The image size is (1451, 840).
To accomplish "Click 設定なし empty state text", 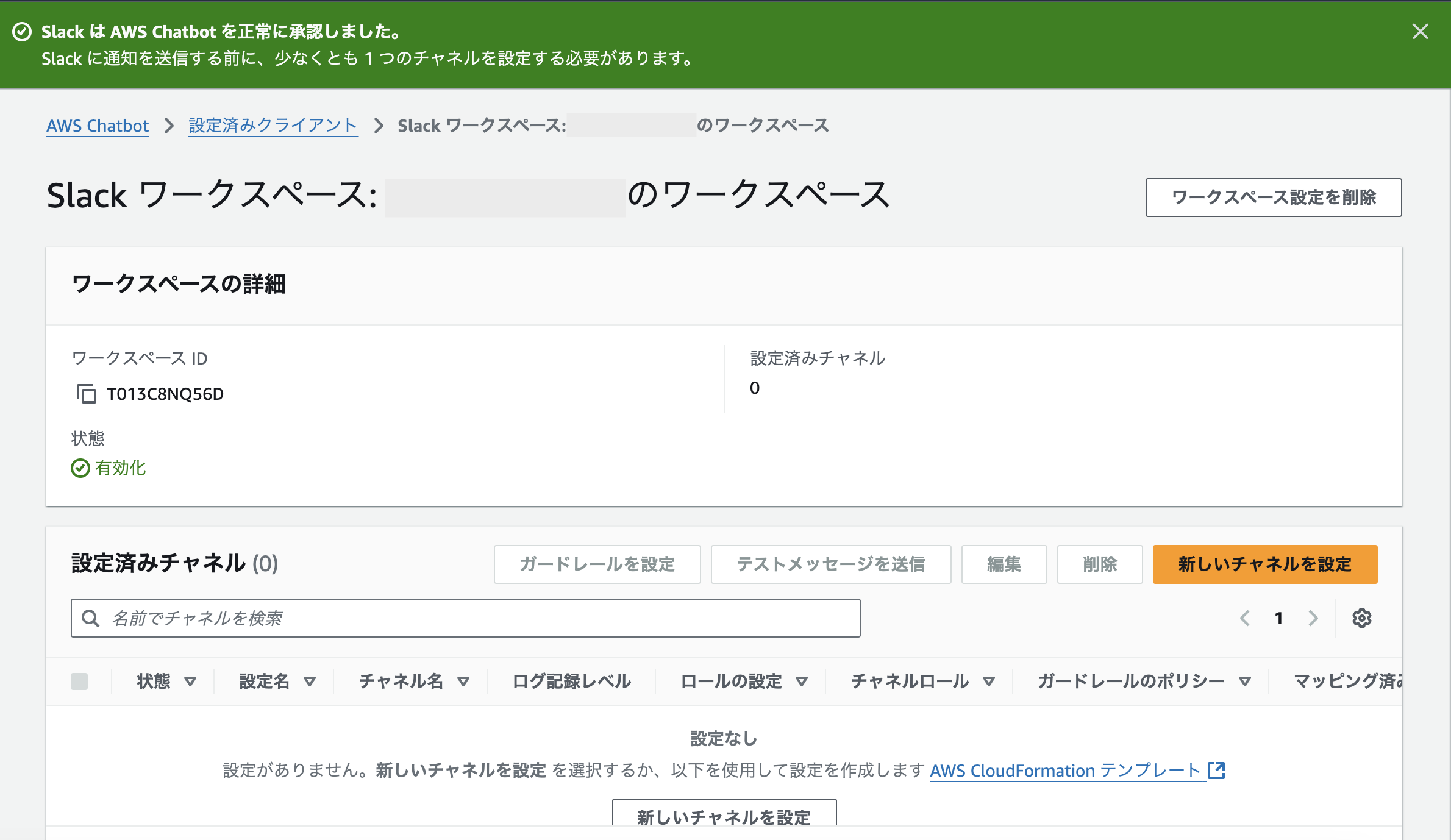I will [x=724, y=739].
